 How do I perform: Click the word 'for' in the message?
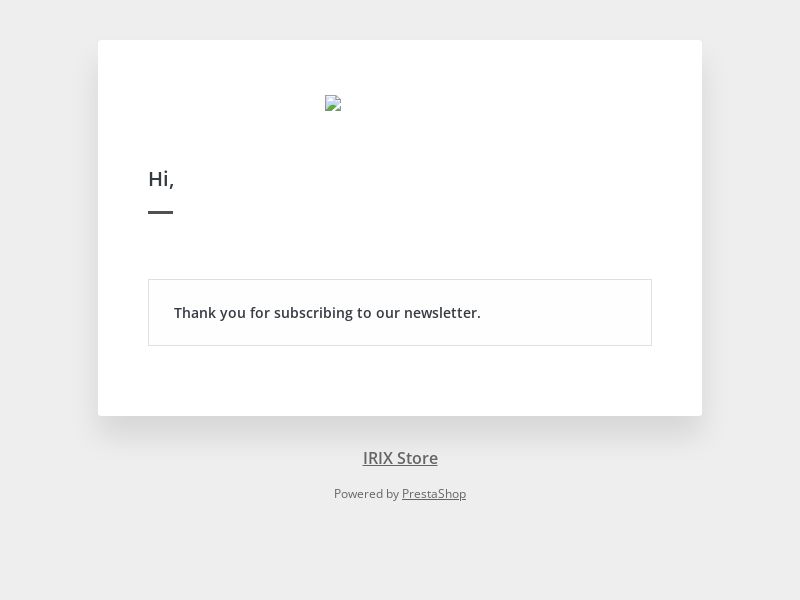click(260, 313)
